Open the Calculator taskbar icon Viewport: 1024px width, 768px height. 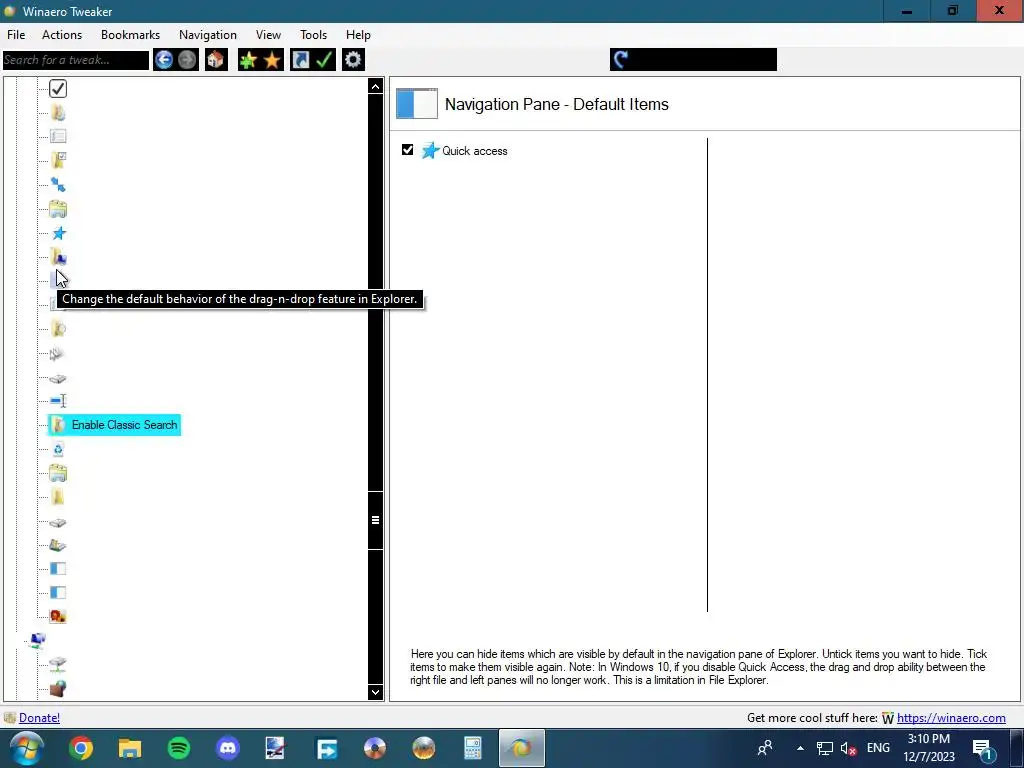click(x=473, y=748)
